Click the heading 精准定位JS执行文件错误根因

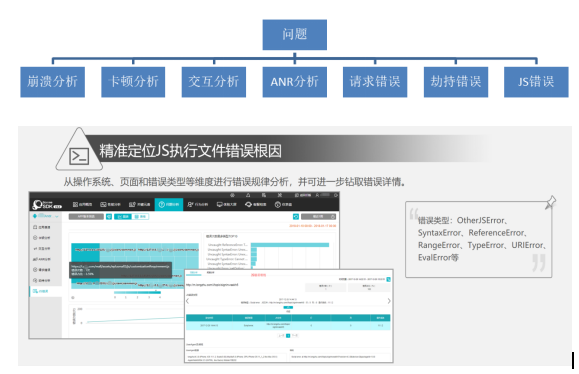(x=190, y=151)
